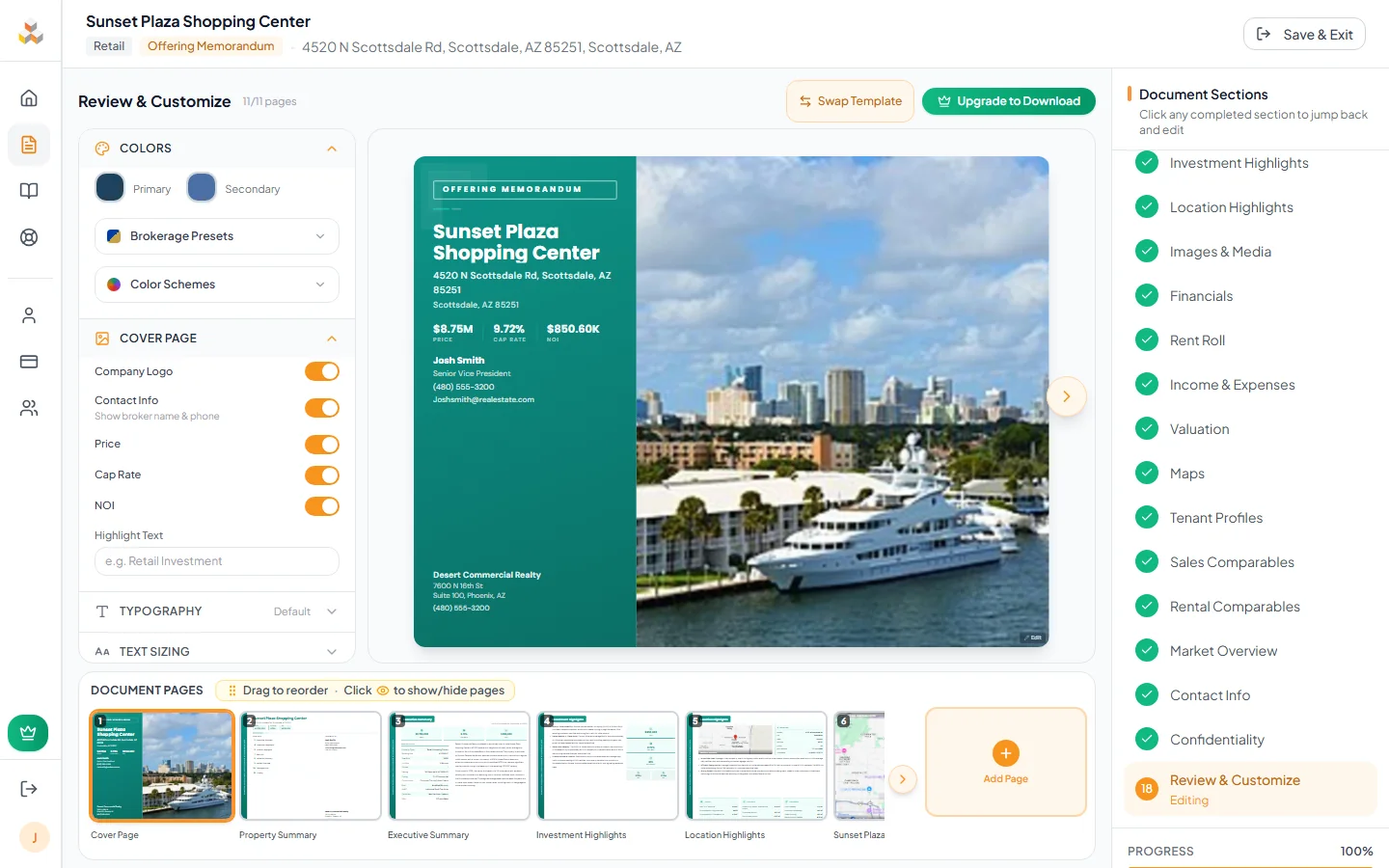Toggle off NOI on the cover page
The width and height of the screenshot is (1389, 868).
point(322,505)
